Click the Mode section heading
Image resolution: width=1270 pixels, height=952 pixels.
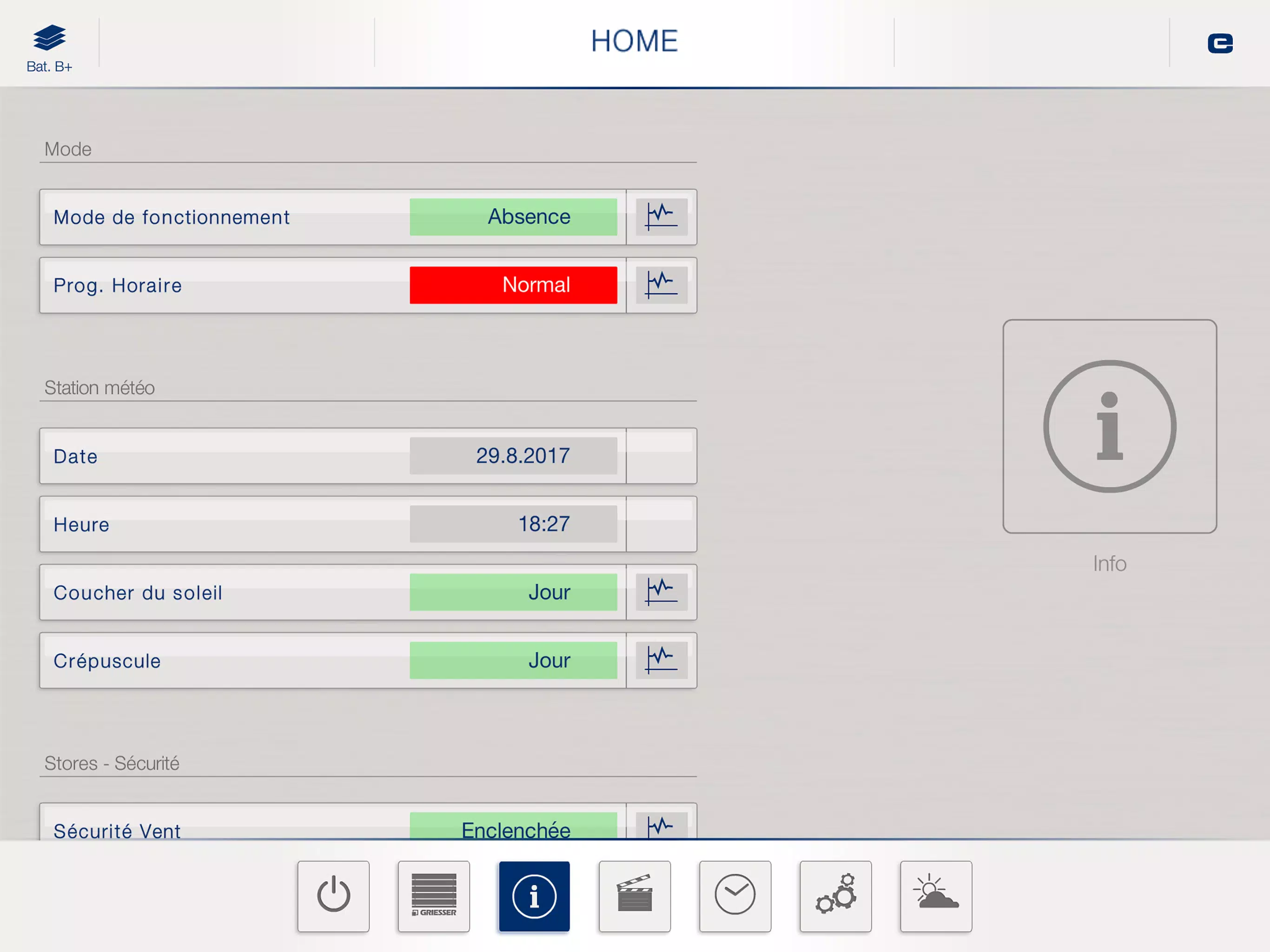coord(68,149)
